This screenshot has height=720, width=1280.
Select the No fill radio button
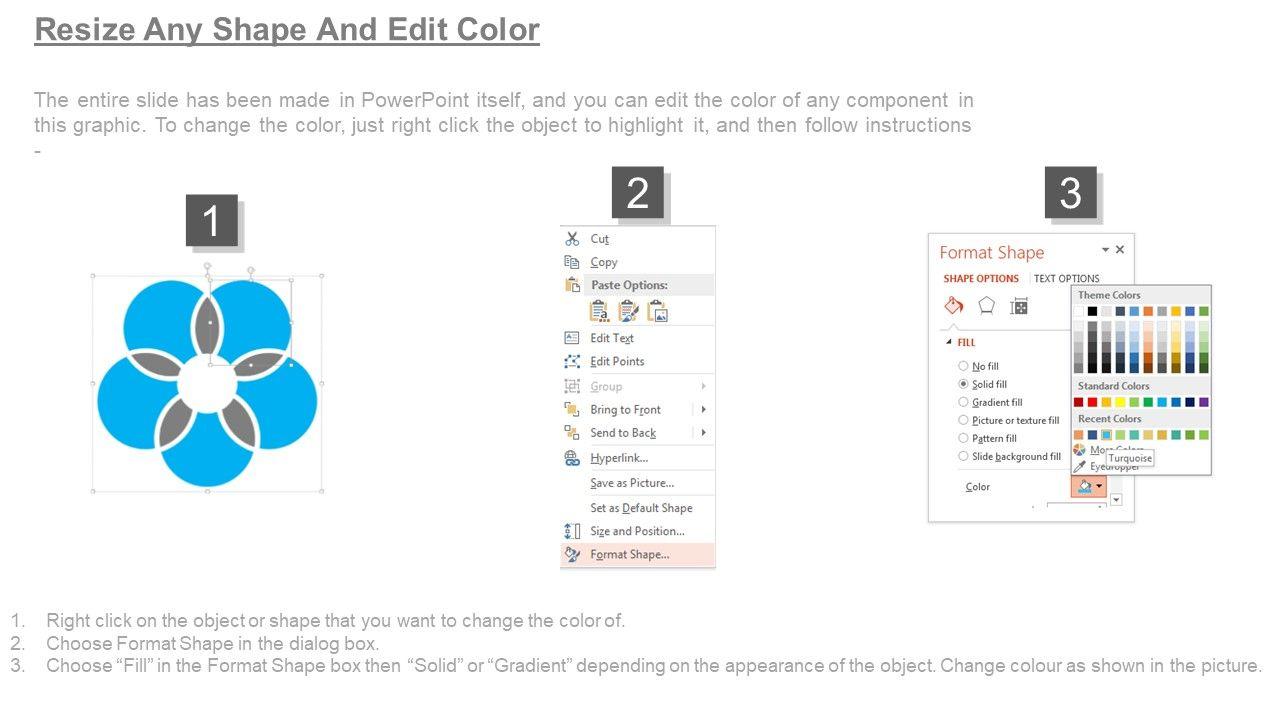point(964,366)
